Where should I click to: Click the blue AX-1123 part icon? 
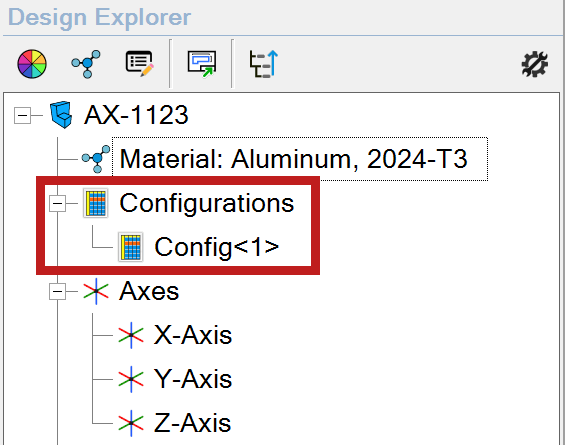pyautogui.click(x=61, y=115)
